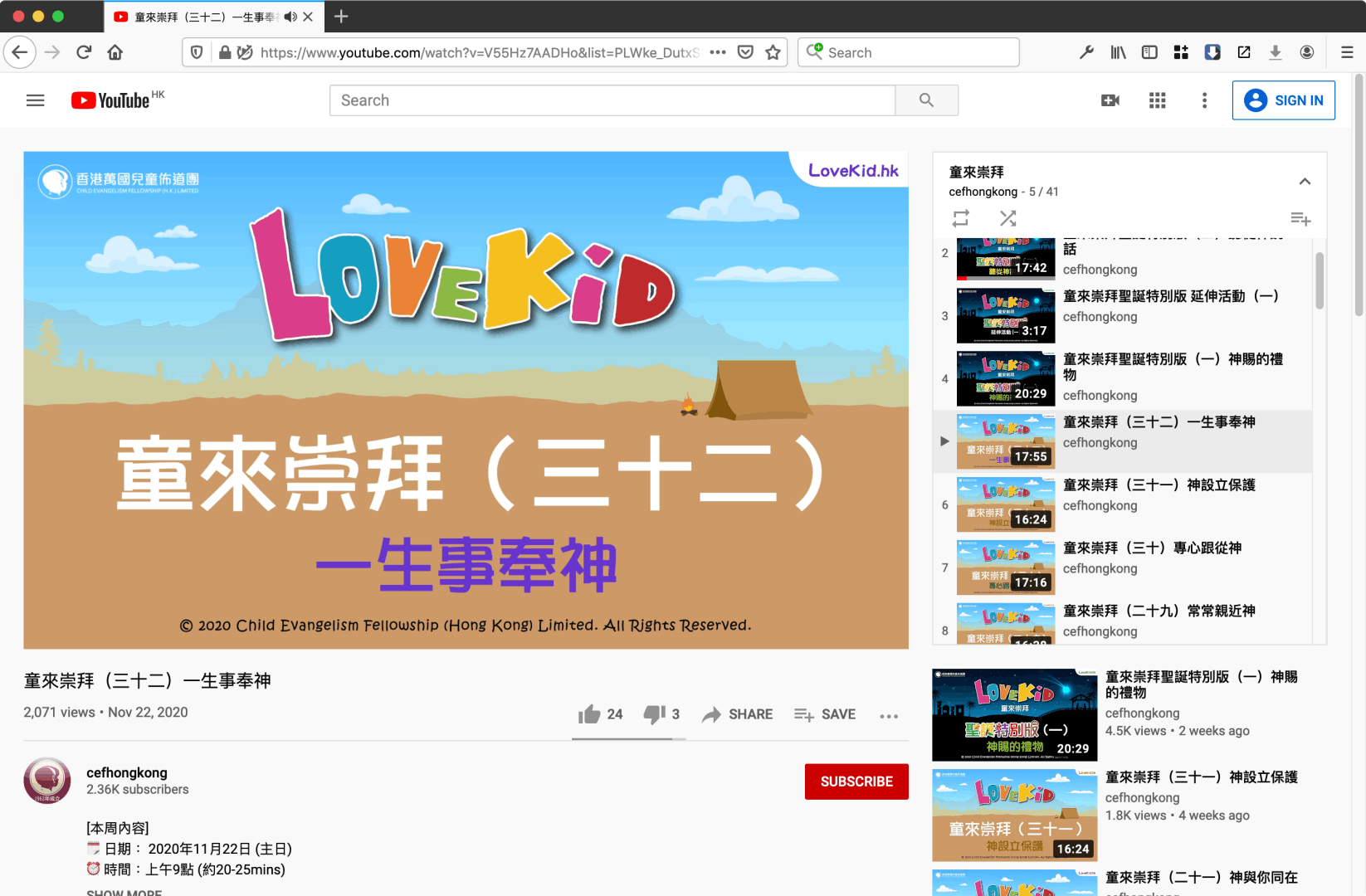Open the 童來崇拜 playlist title link

pyautogui.click(x=977, y=172)
